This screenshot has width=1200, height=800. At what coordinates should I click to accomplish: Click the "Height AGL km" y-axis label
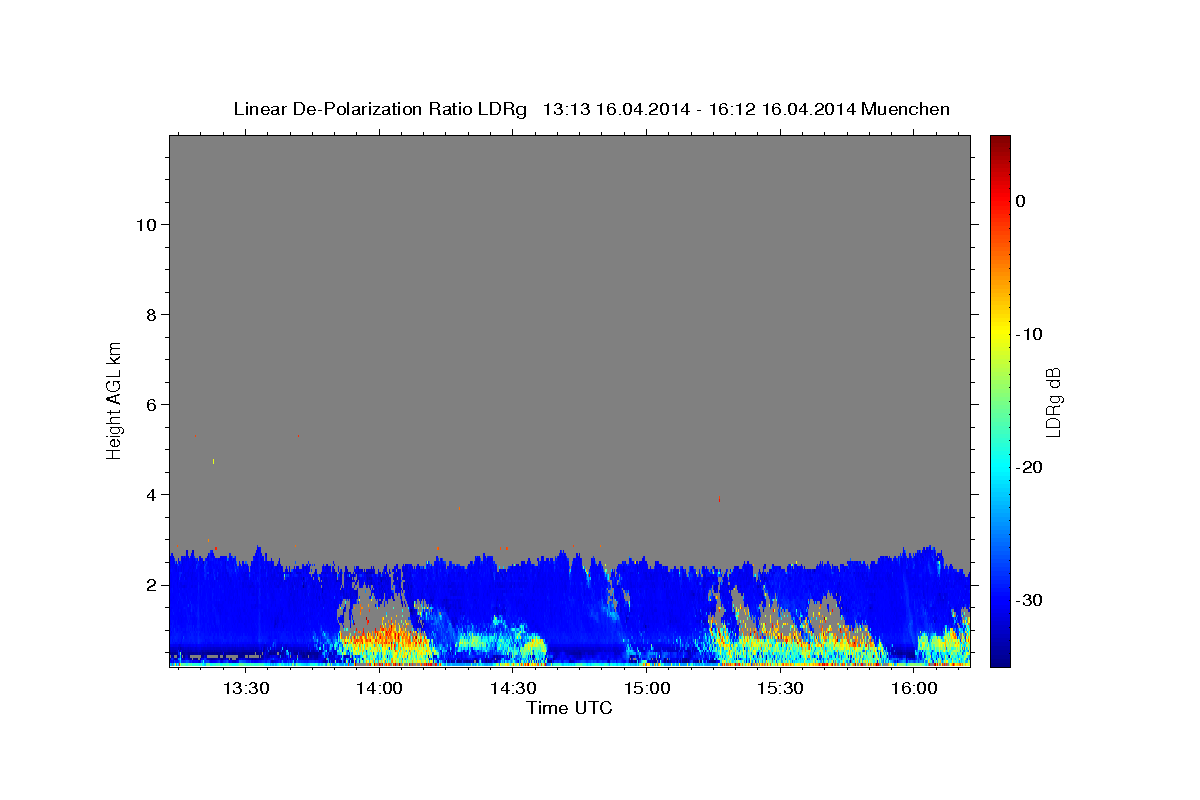114,399
